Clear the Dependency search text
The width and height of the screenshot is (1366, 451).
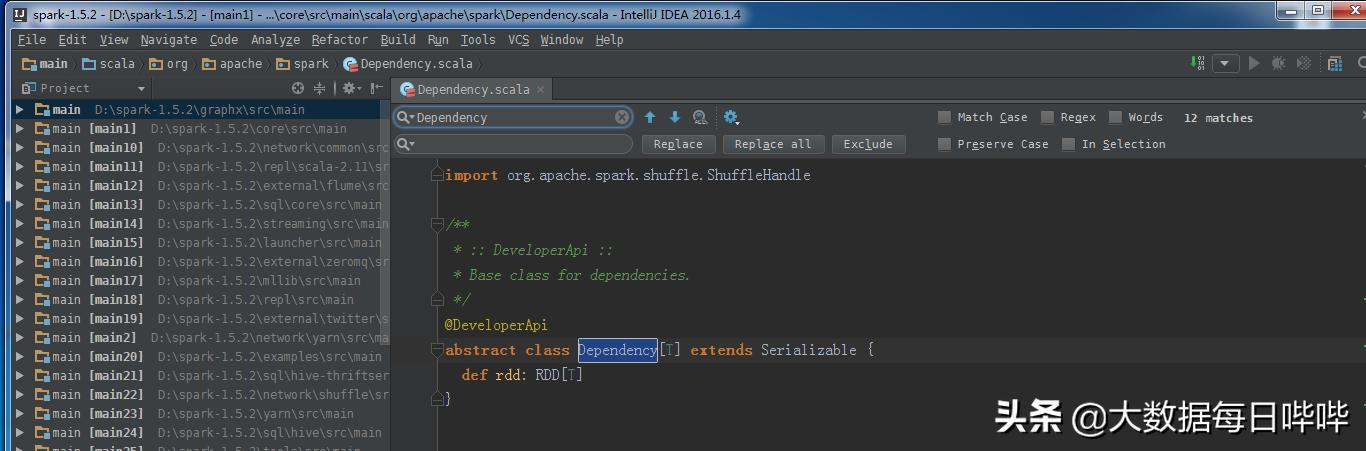pos(622,117)
